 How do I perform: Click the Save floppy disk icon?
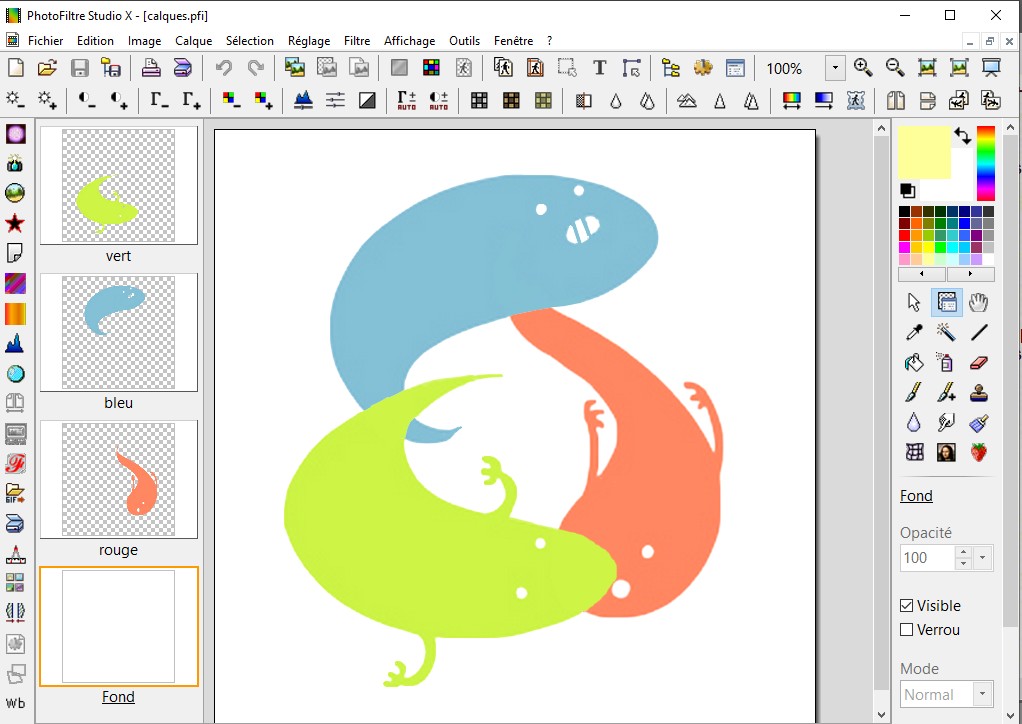pos(80,68)
